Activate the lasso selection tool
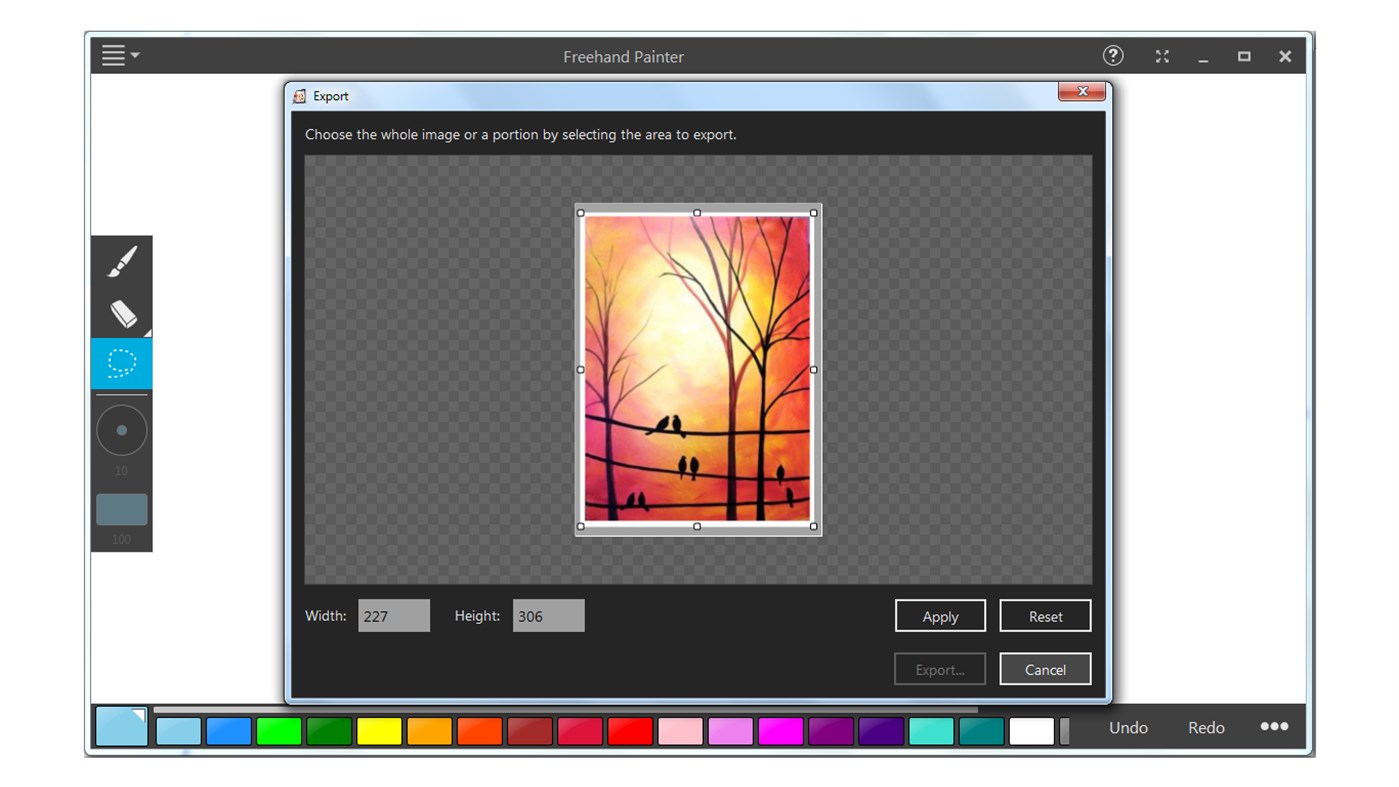This screenshot has width=1399, height=787. (121, 363)
